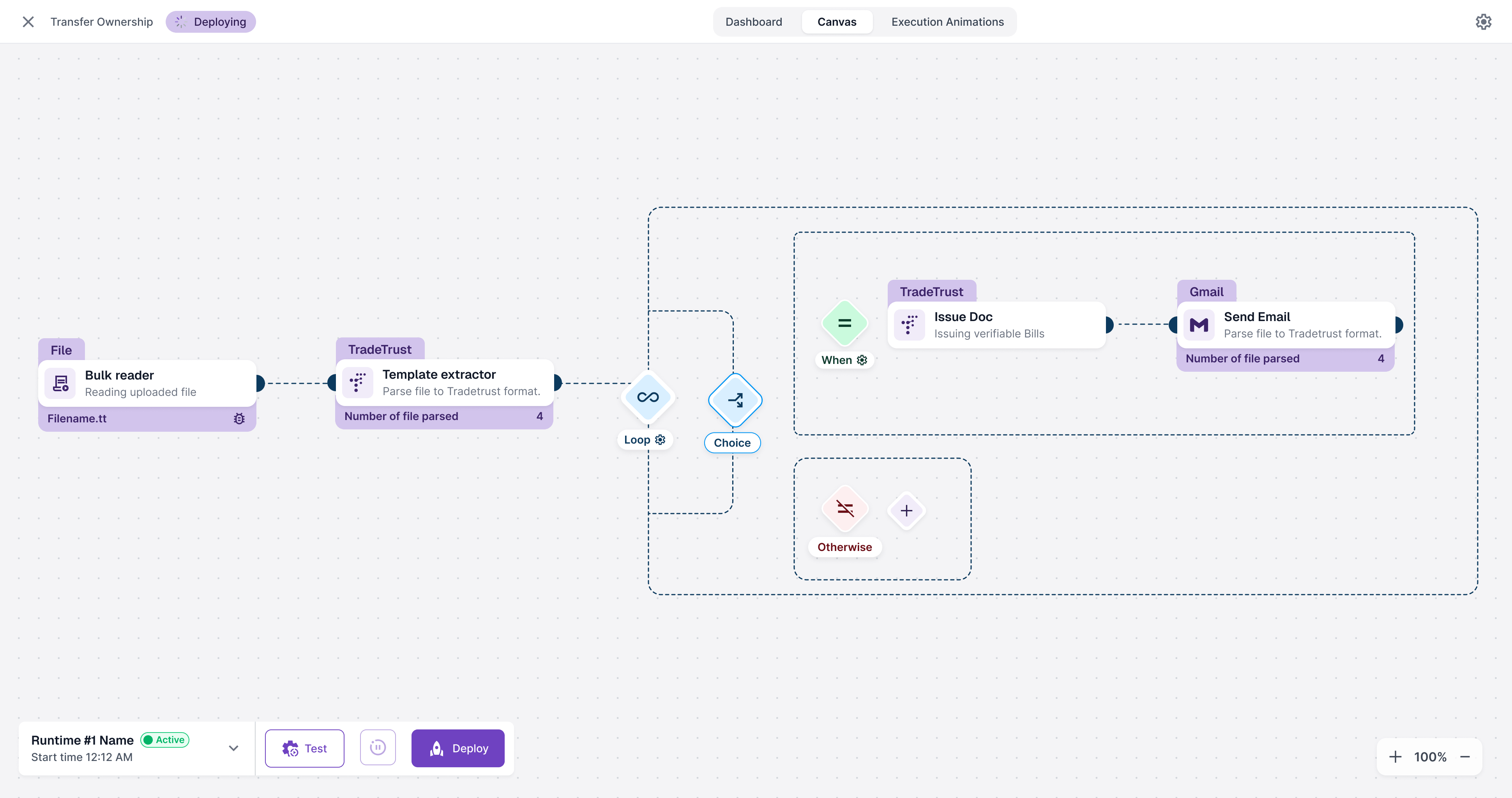Zoom out with the minus icon
The width and height of the screenshot is (1512, 798).
pyautogui.click(x=1465, y=757)
